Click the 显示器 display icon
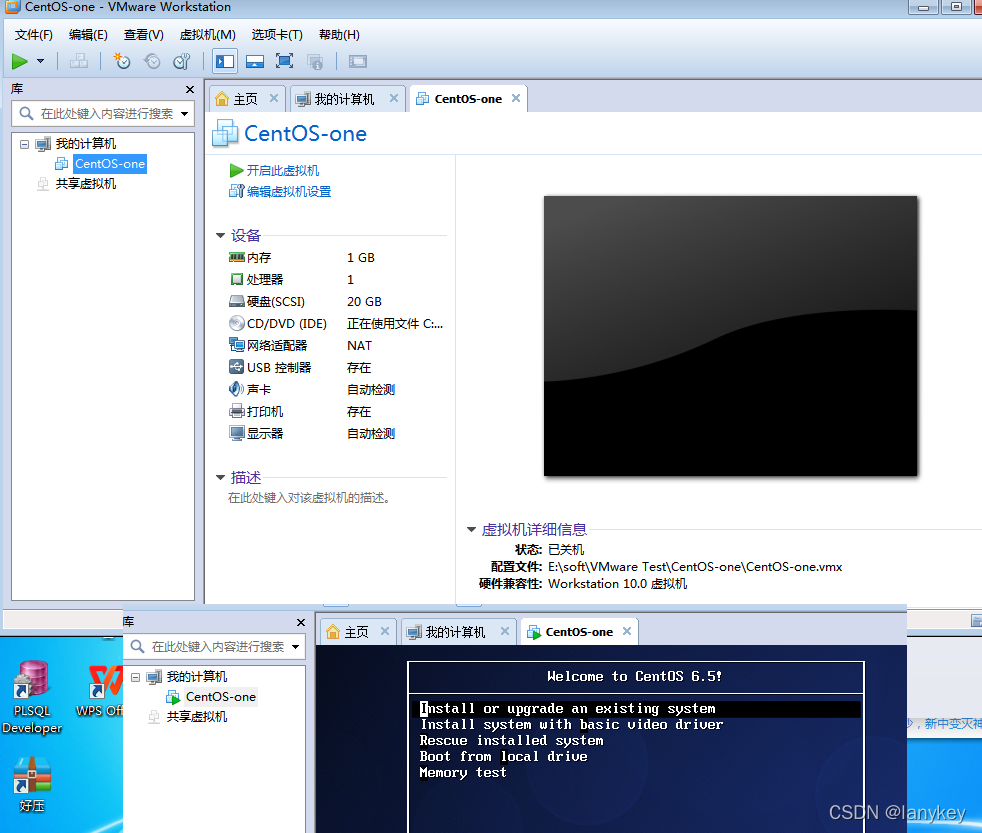 point(237,433)
